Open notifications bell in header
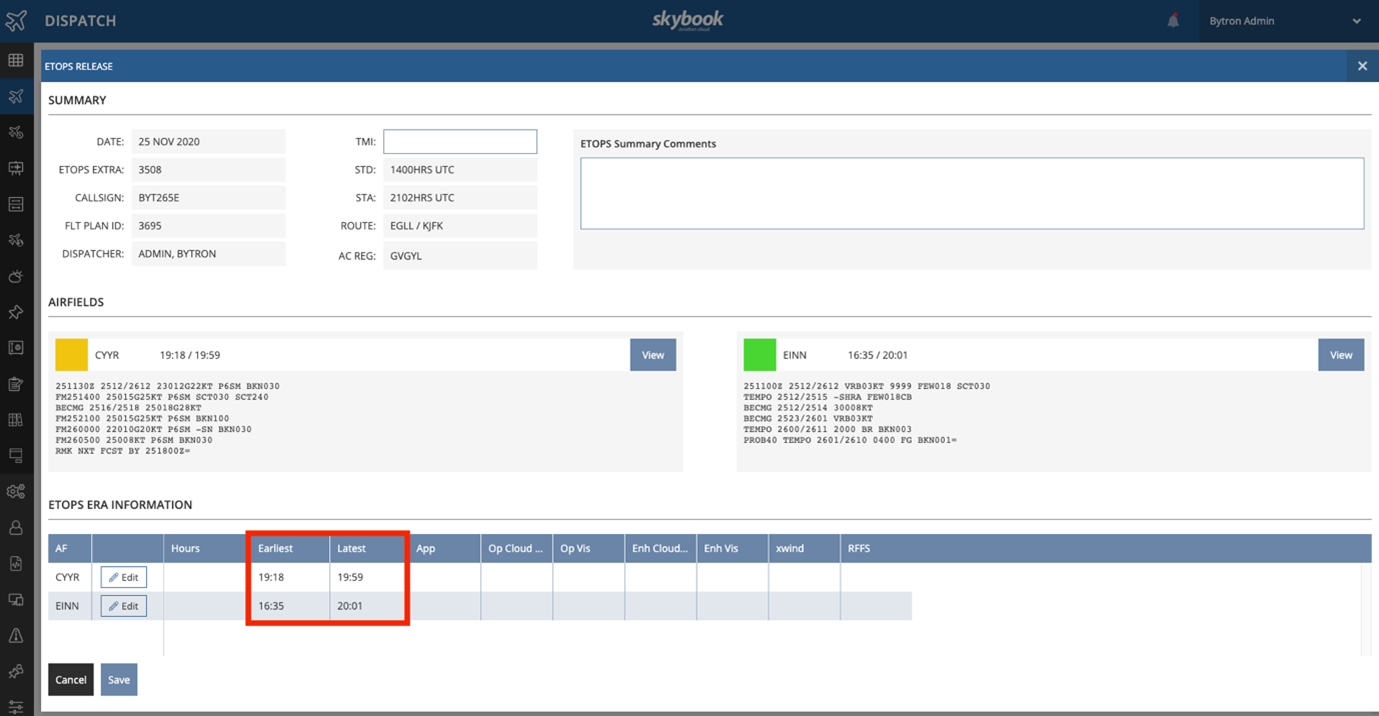1379x716 pixels. [x=1173, y=21]
